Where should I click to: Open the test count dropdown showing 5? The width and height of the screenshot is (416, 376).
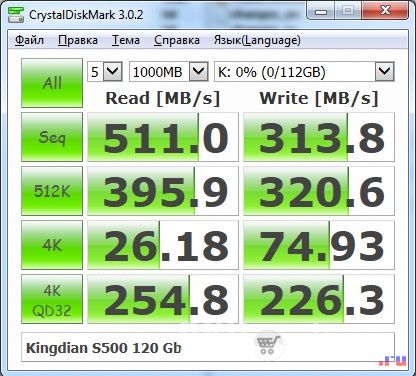pos(105,72)
